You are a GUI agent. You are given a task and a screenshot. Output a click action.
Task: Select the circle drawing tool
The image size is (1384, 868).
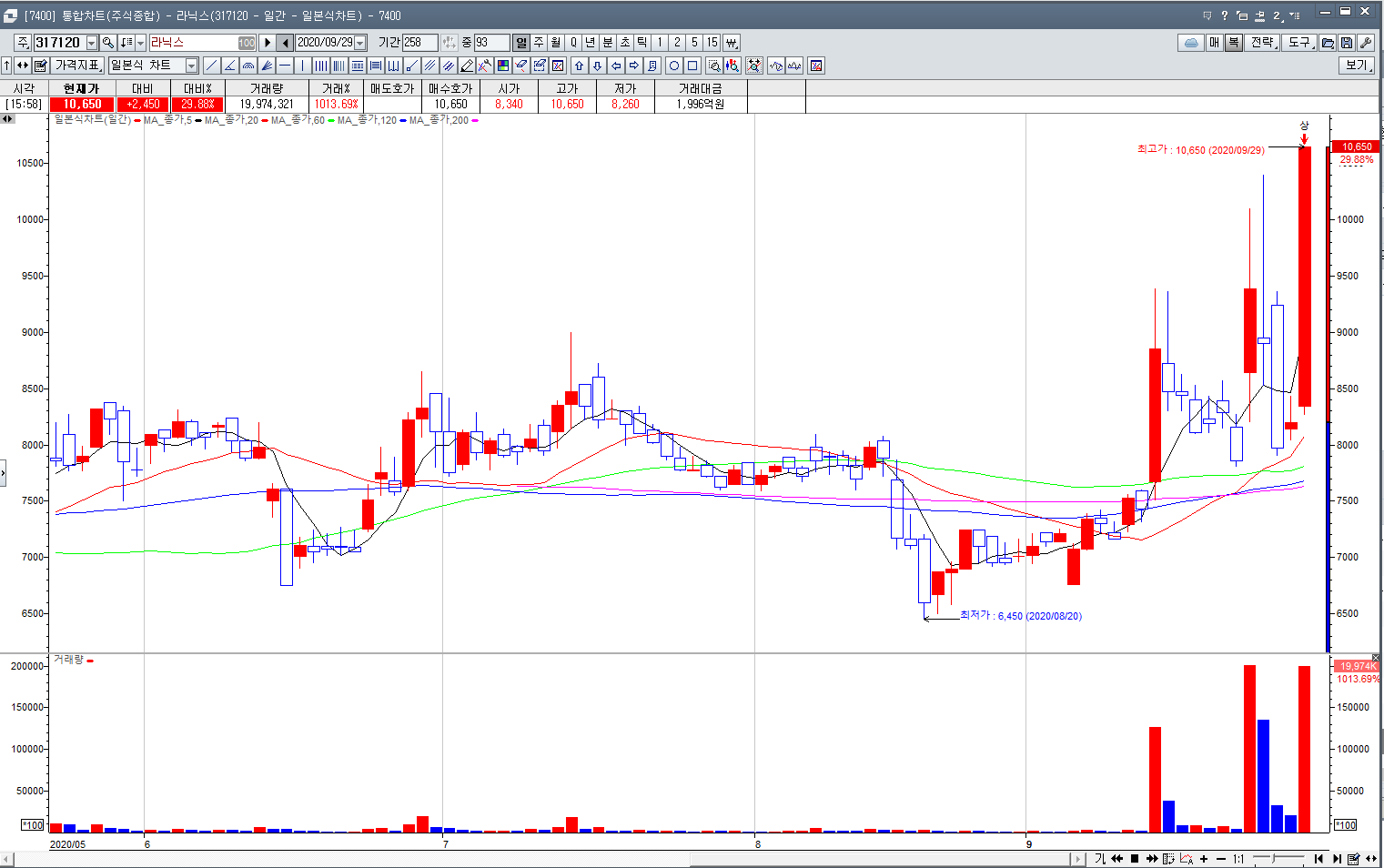[x=674, y=66]
